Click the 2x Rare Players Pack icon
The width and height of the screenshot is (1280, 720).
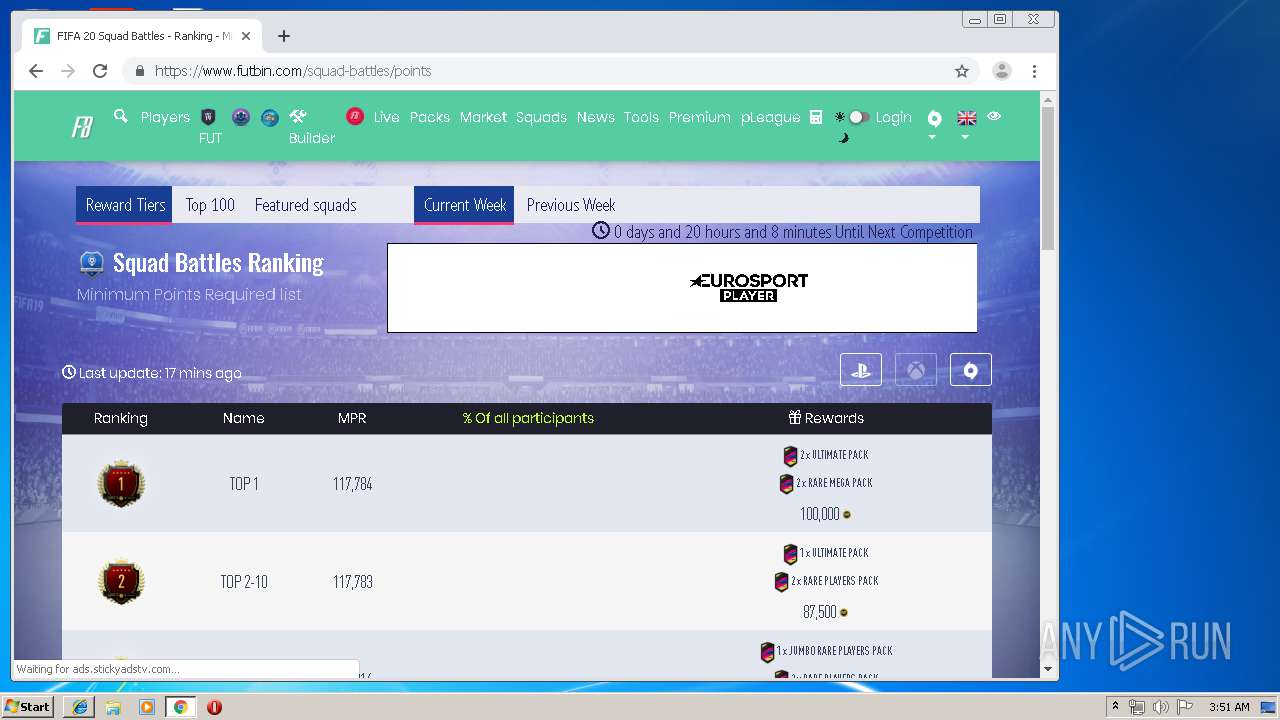point(782,582)
